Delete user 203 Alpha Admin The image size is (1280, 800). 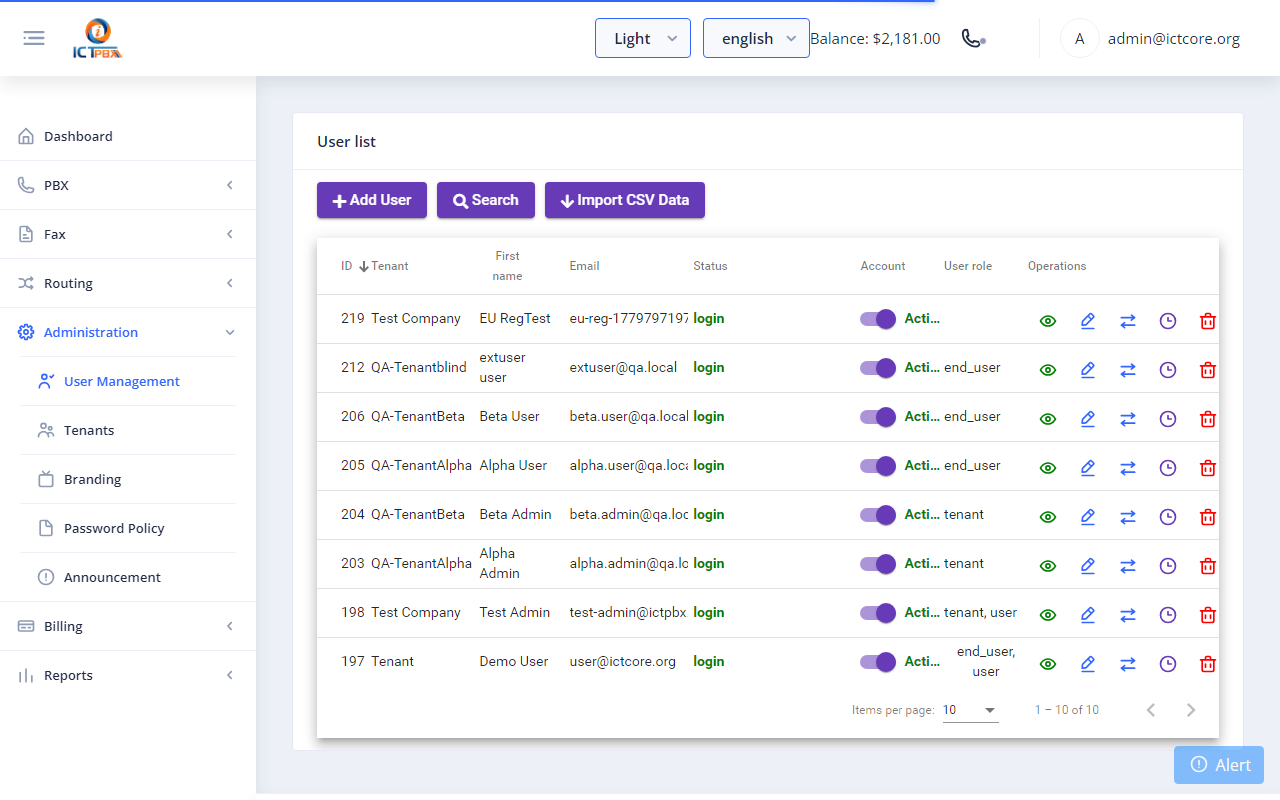point(1208,566)
